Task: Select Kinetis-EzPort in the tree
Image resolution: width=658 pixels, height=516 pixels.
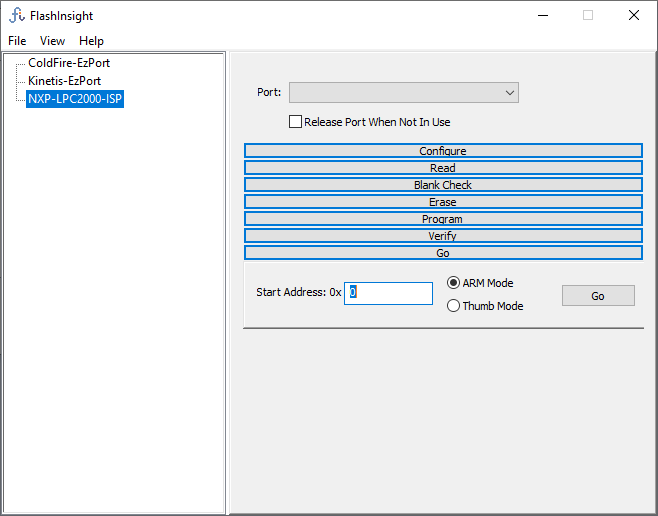Action: click(x=64, y=81)
